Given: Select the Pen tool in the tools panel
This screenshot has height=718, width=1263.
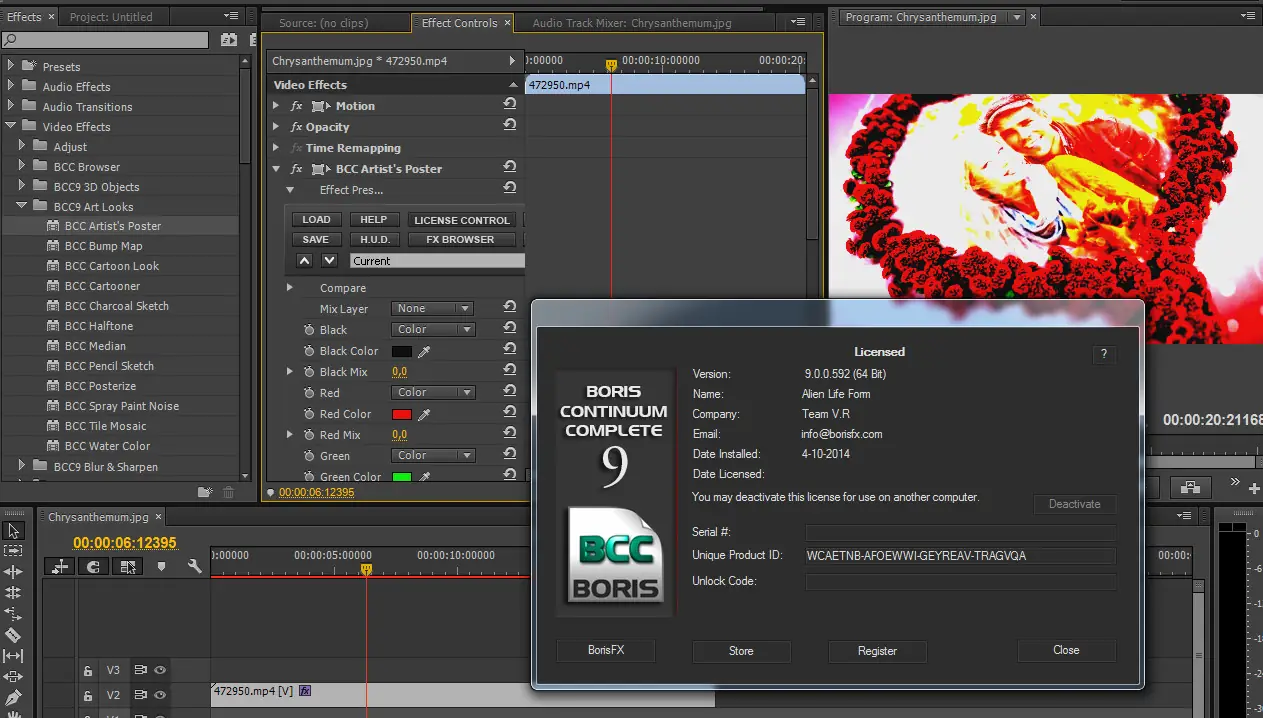Looking at the screenshot, I should (x=13, y=698).
